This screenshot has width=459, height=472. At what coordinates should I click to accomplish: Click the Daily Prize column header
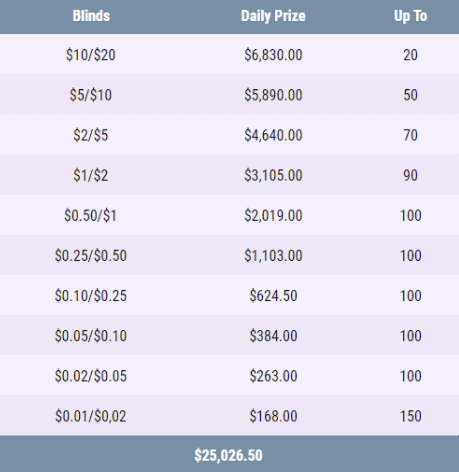(x=273, y=16)
